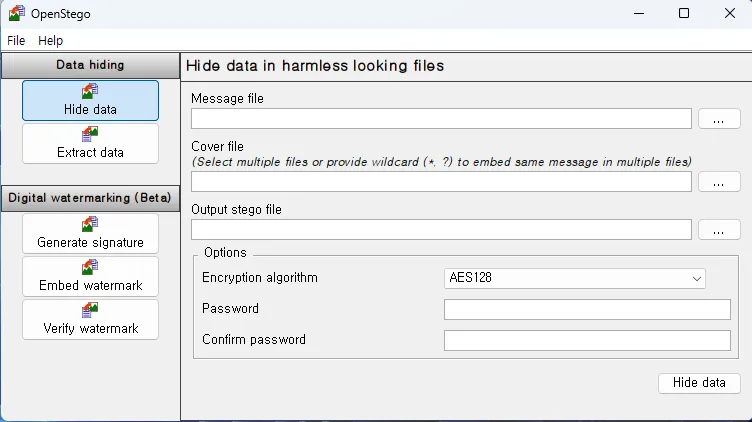Open the Extract data panel
Screen dimensions: 752x422
pyautogui.click(x=90, y=143)
